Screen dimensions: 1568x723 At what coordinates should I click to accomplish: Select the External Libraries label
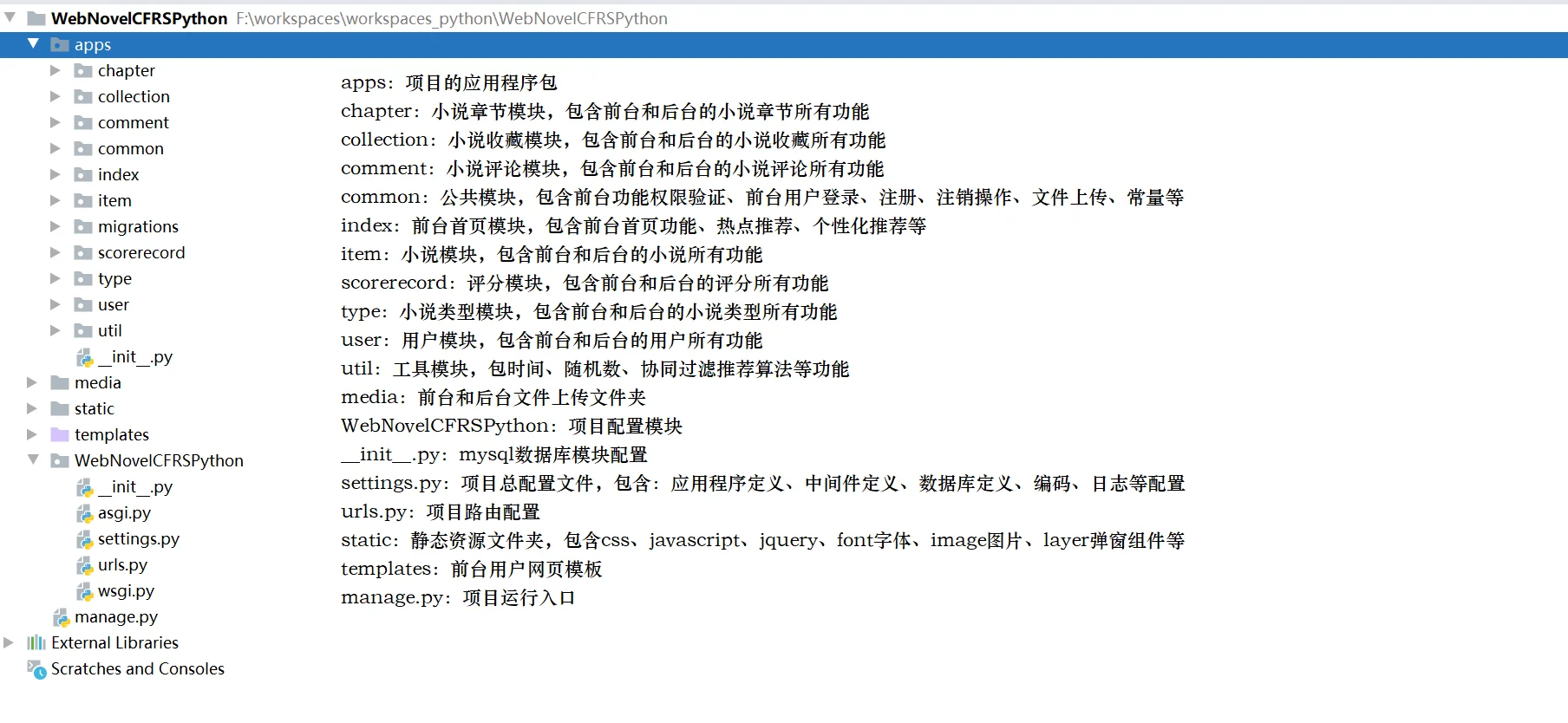[x=114, y=642]
